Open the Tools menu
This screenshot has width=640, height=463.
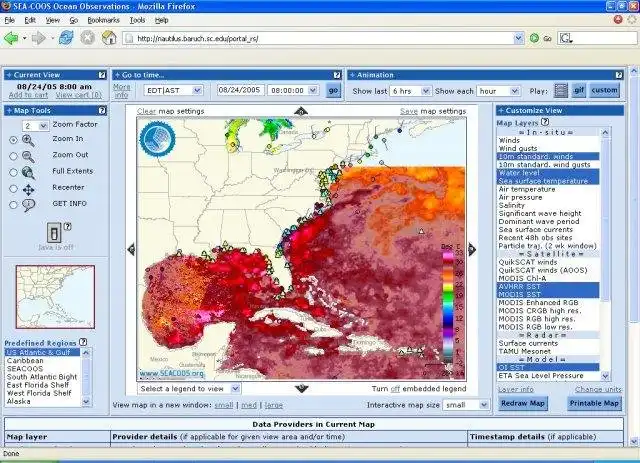pos(137,20)
